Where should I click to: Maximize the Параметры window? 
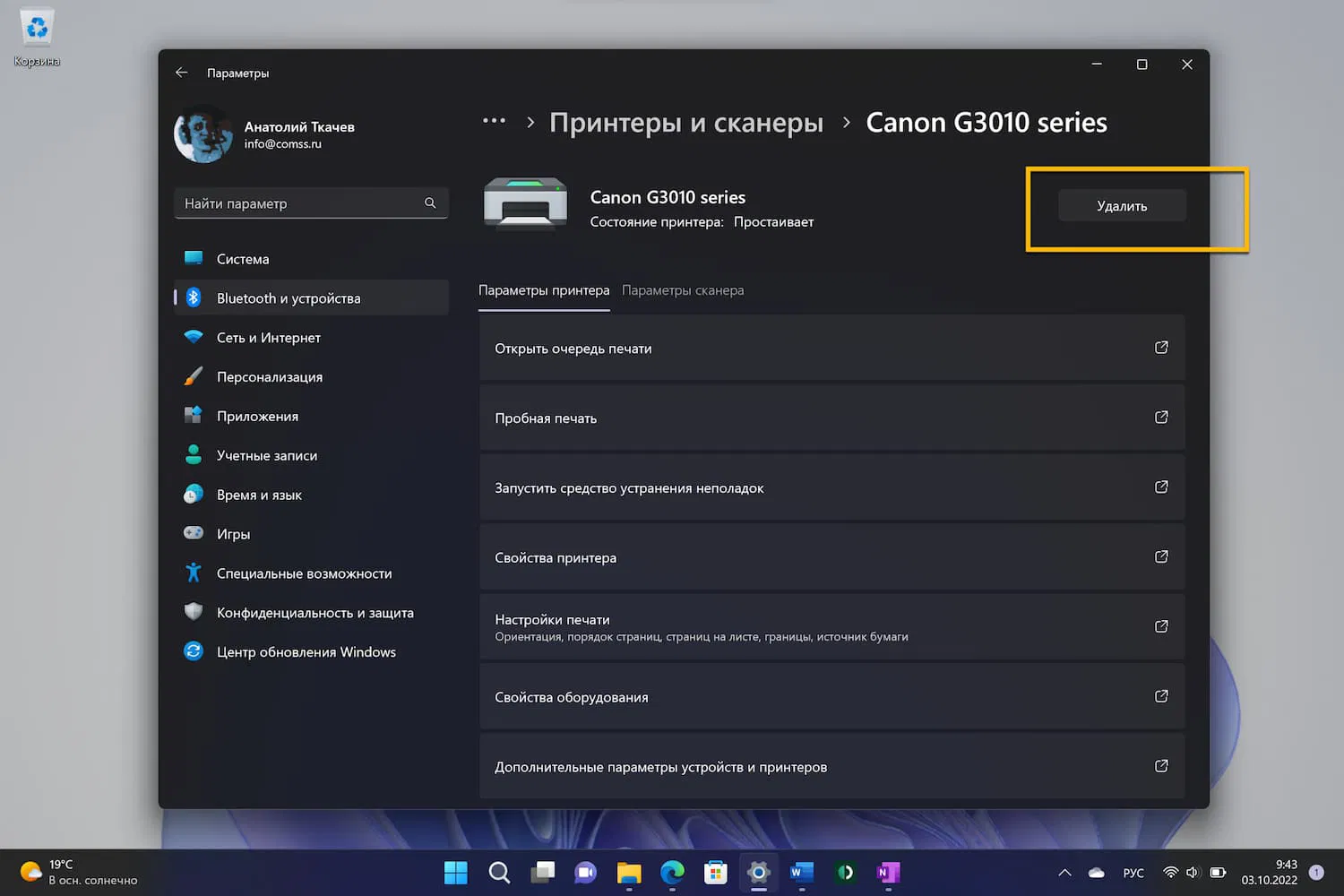pyautogui.click(x=1142, y=65)
